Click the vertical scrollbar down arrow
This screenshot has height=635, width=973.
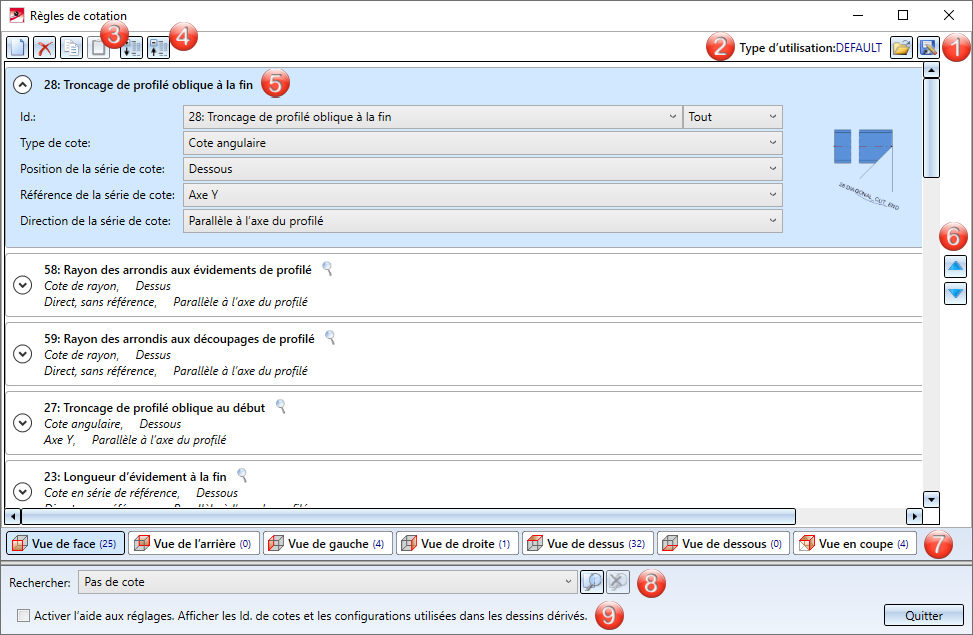931,499
